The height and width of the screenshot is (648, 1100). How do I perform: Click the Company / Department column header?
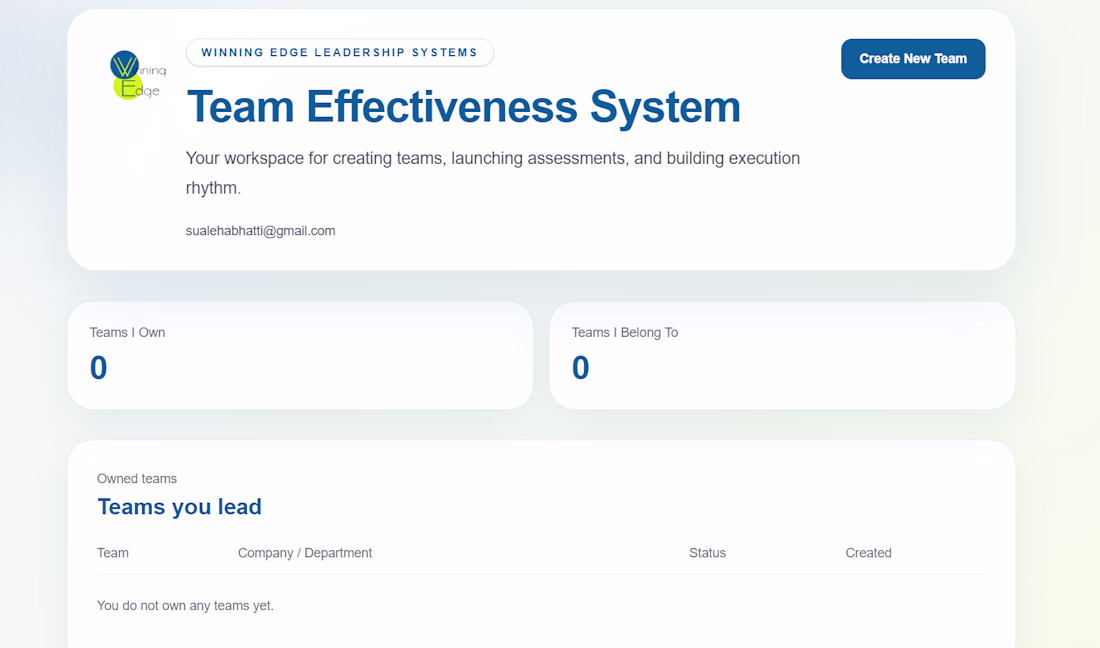304,553
